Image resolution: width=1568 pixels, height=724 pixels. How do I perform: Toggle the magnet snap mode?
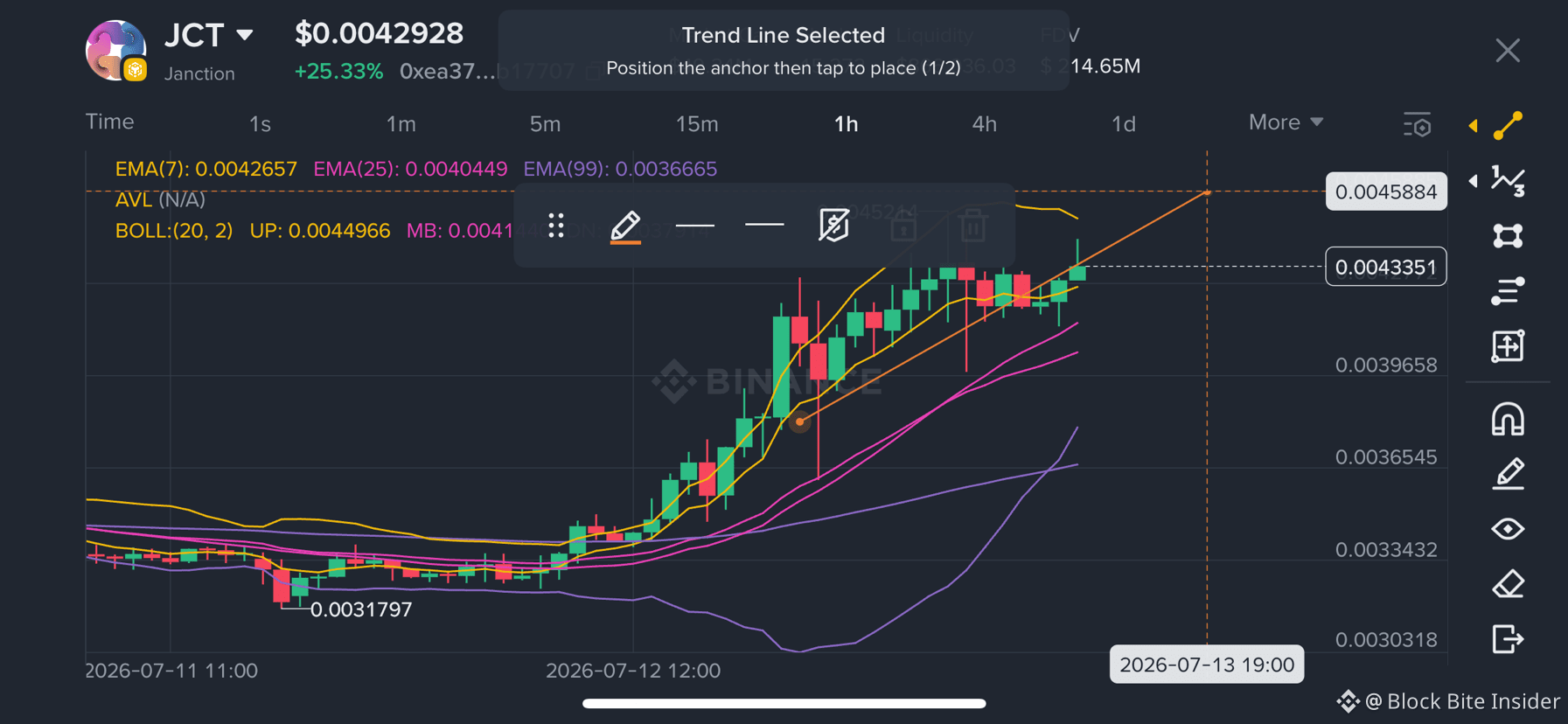point(1509,419)
